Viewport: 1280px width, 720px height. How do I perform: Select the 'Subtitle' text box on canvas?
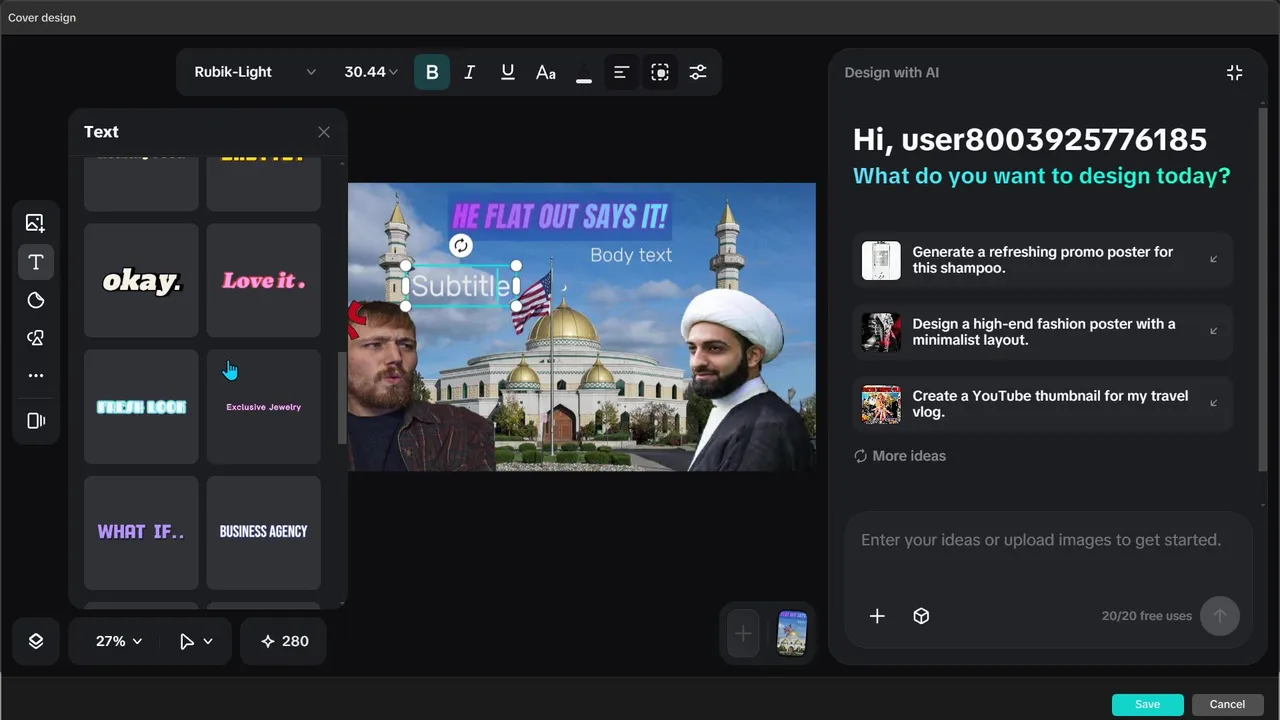coord(461,286)
